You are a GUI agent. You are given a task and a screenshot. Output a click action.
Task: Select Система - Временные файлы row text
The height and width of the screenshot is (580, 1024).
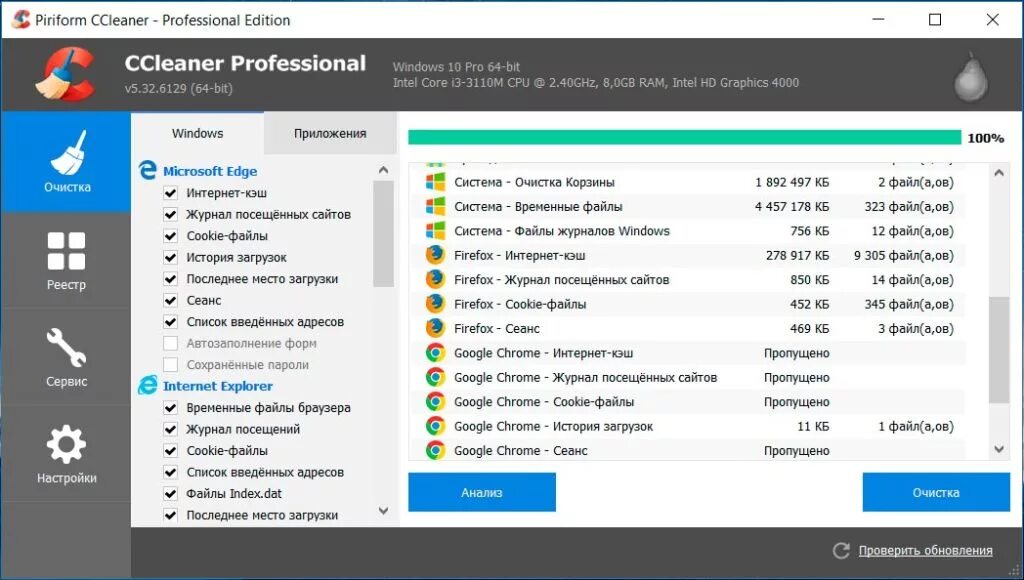point(538,206)
